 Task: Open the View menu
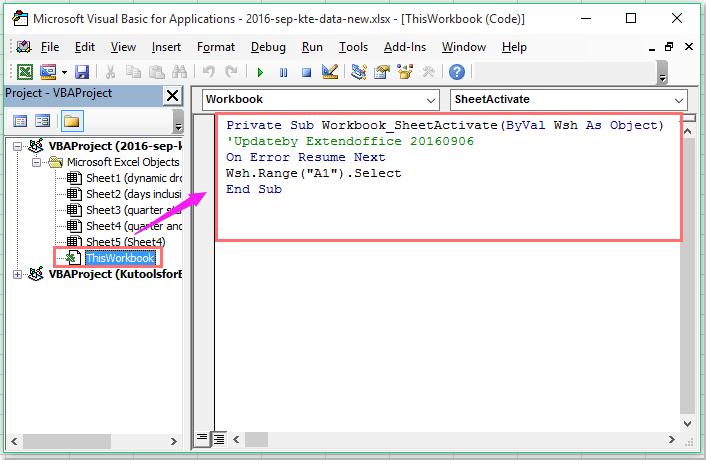[123, 47]
